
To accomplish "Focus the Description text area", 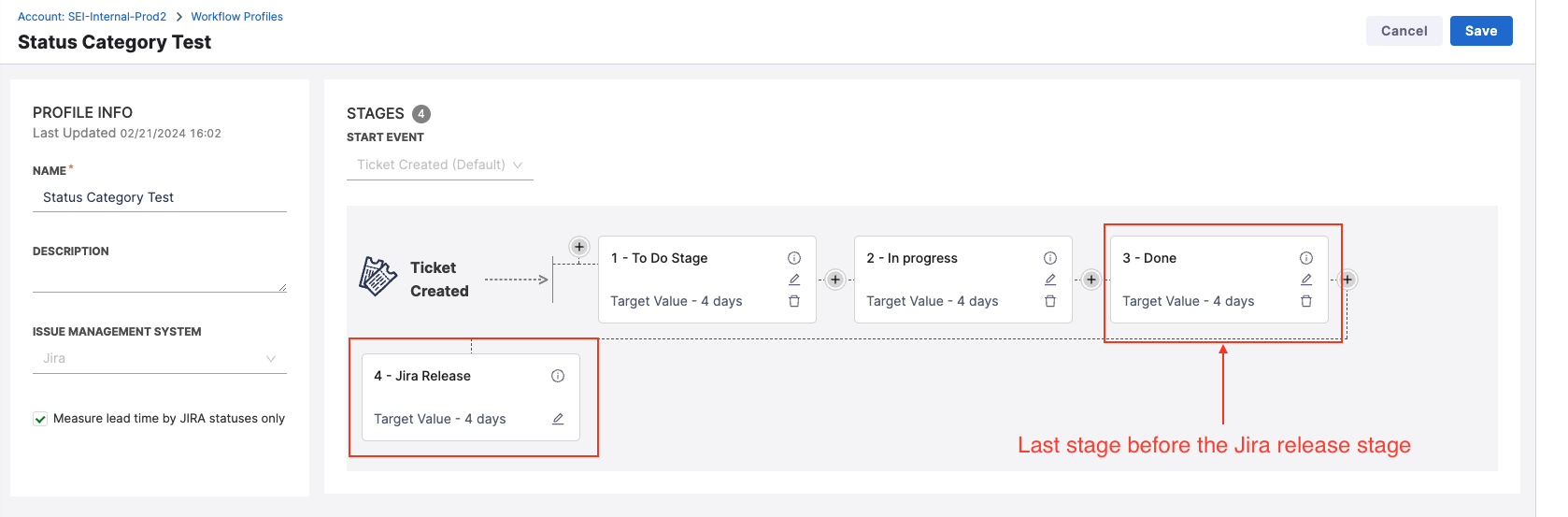I will [159, 278].
